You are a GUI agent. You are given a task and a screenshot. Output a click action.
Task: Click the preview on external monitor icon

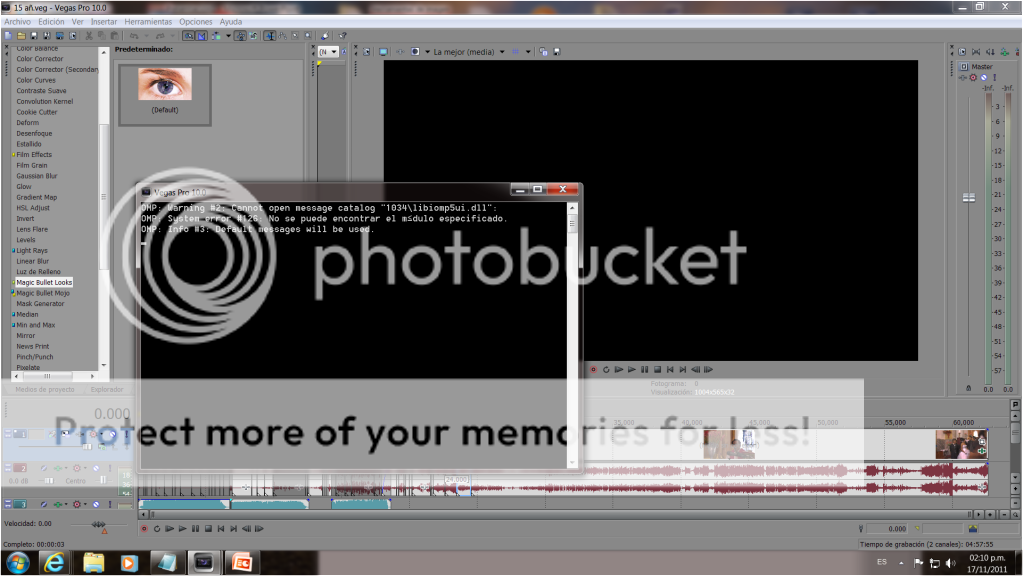point(383,52)
